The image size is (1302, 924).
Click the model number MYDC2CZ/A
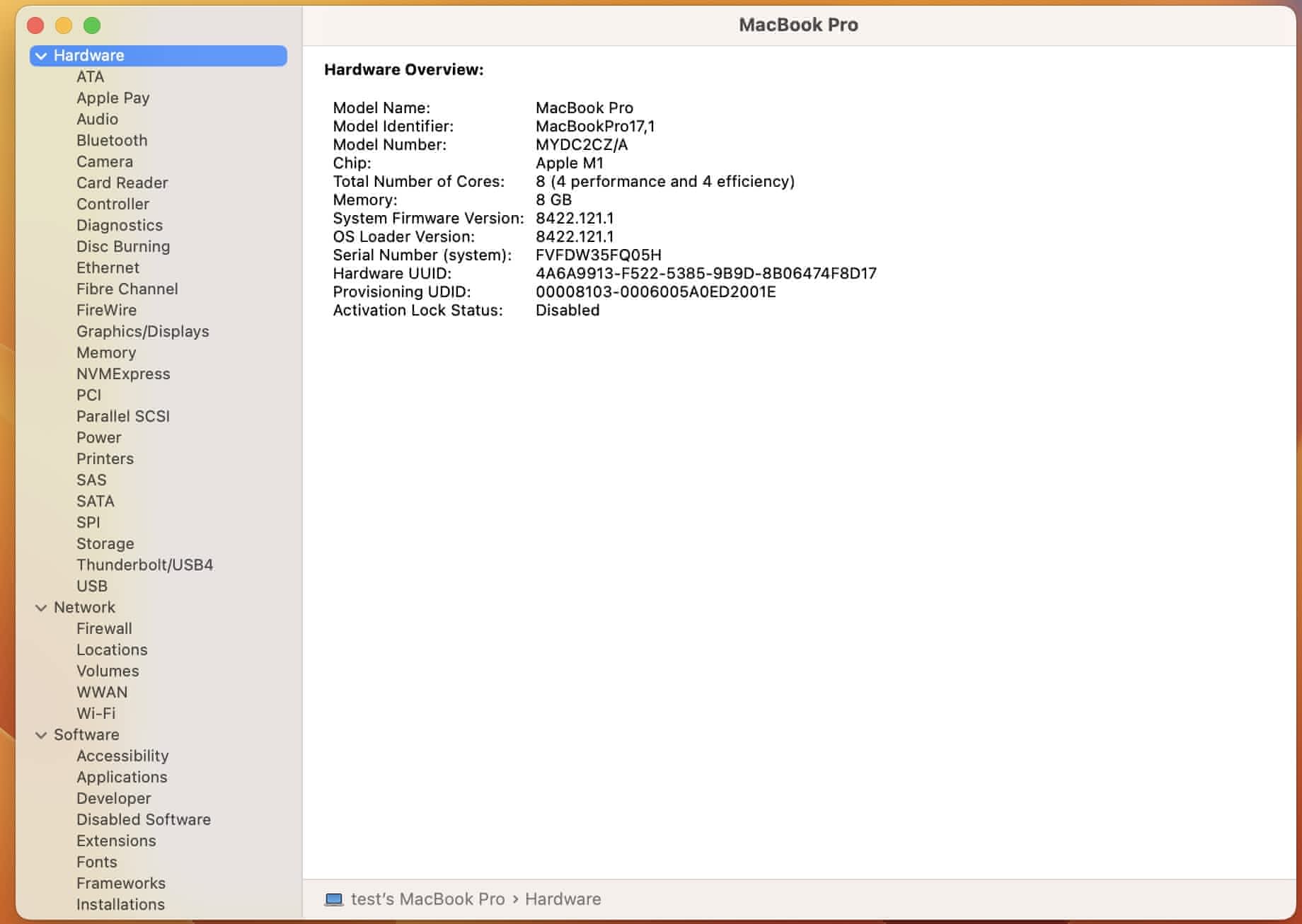pyautogui.click(x=582, y=144)
